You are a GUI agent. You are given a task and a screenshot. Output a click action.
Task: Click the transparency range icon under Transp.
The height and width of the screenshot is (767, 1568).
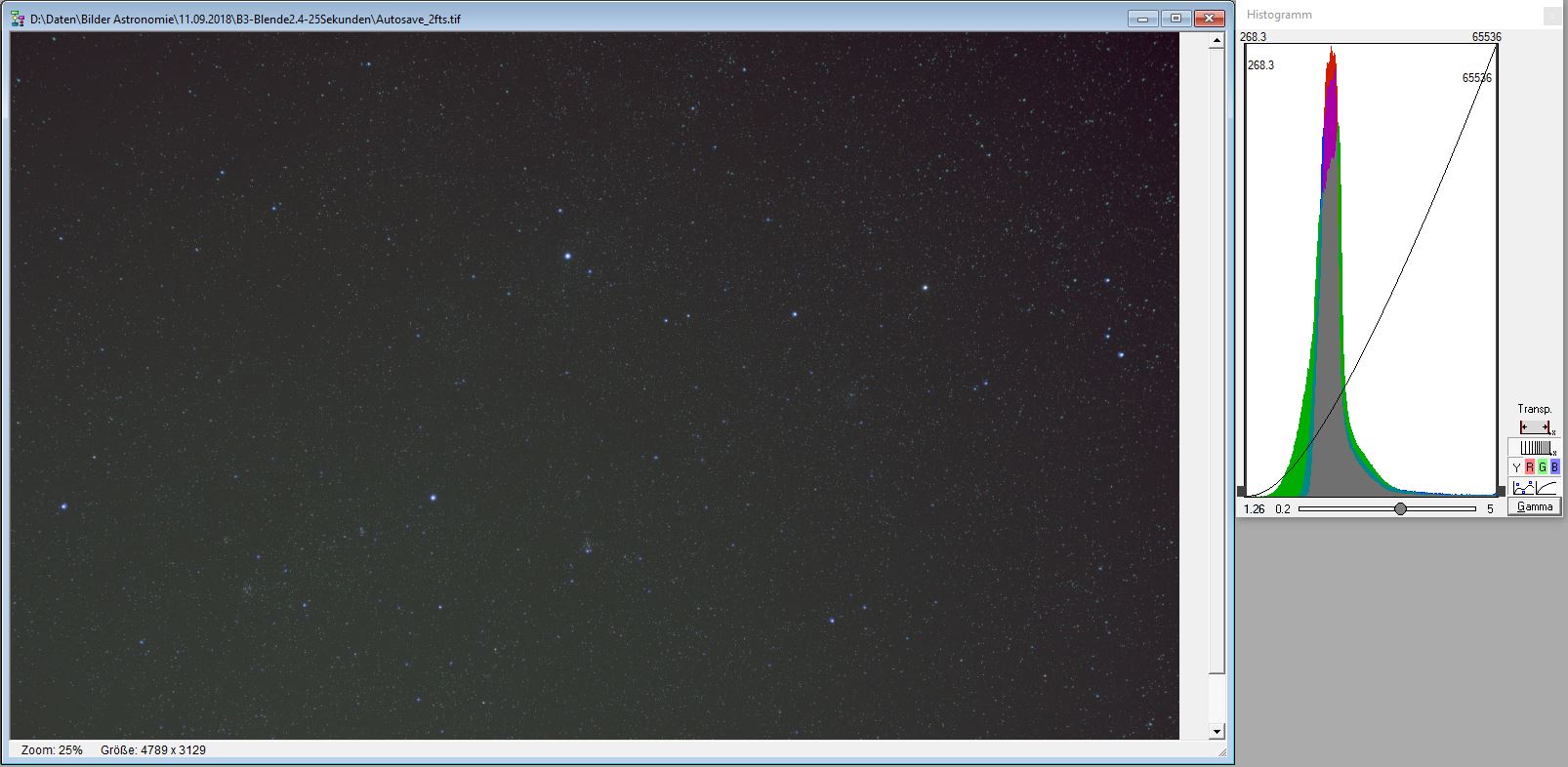(1534, 427)
